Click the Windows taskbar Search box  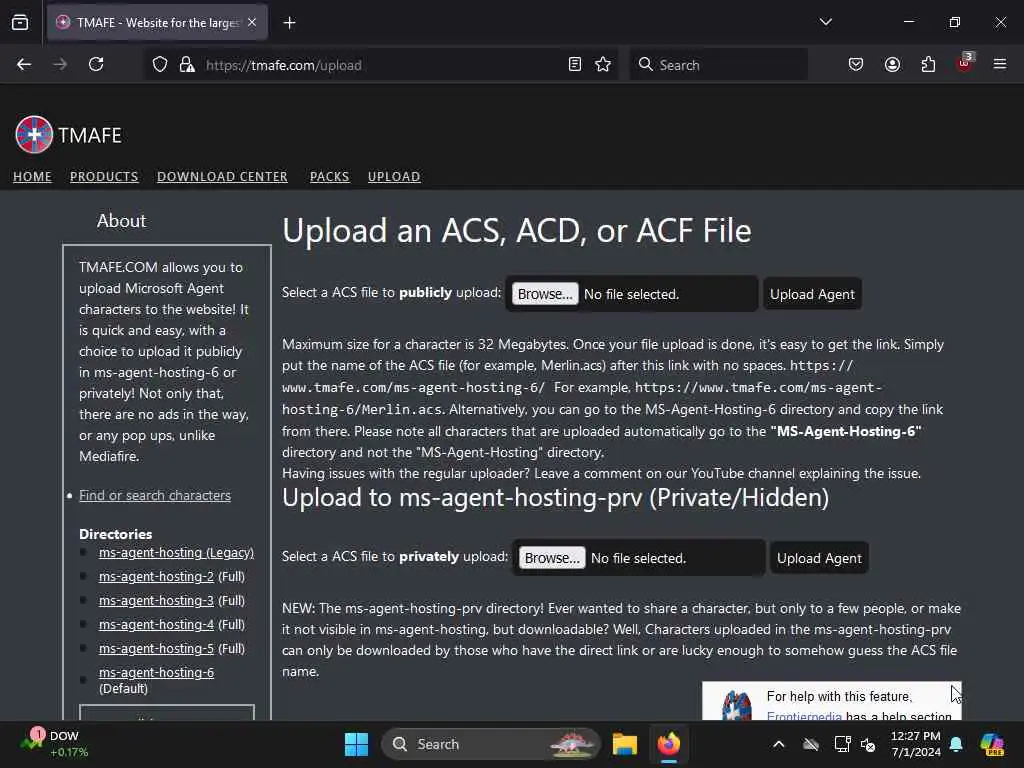click(490, 744)
